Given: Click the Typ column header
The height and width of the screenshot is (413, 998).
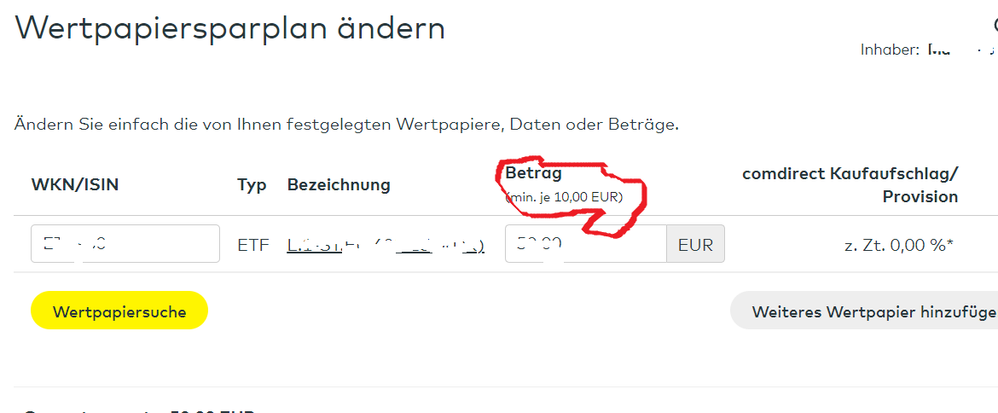Looking at the screenshot, I should tap(252, 185).
